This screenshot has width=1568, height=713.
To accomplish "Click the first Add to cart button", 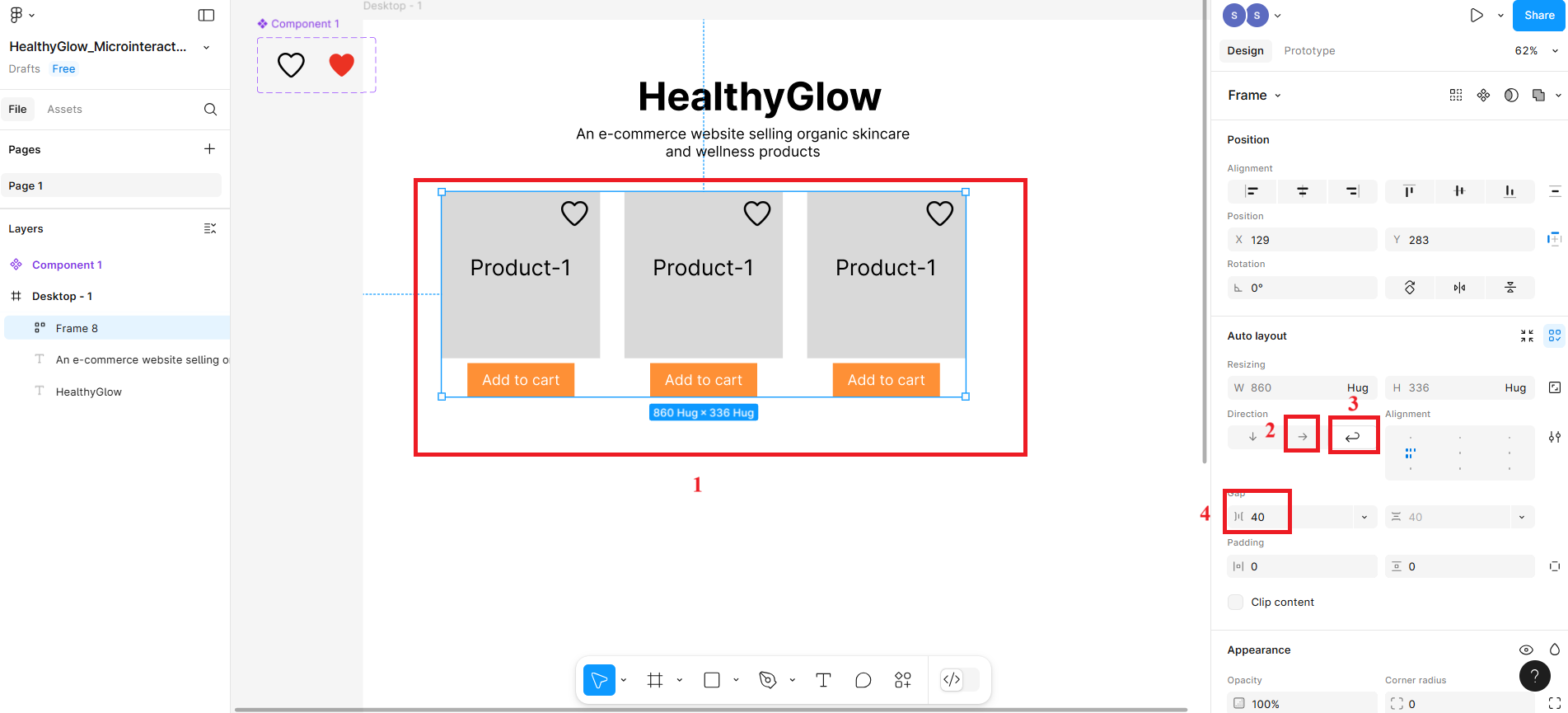I will (x=521, y=380).
